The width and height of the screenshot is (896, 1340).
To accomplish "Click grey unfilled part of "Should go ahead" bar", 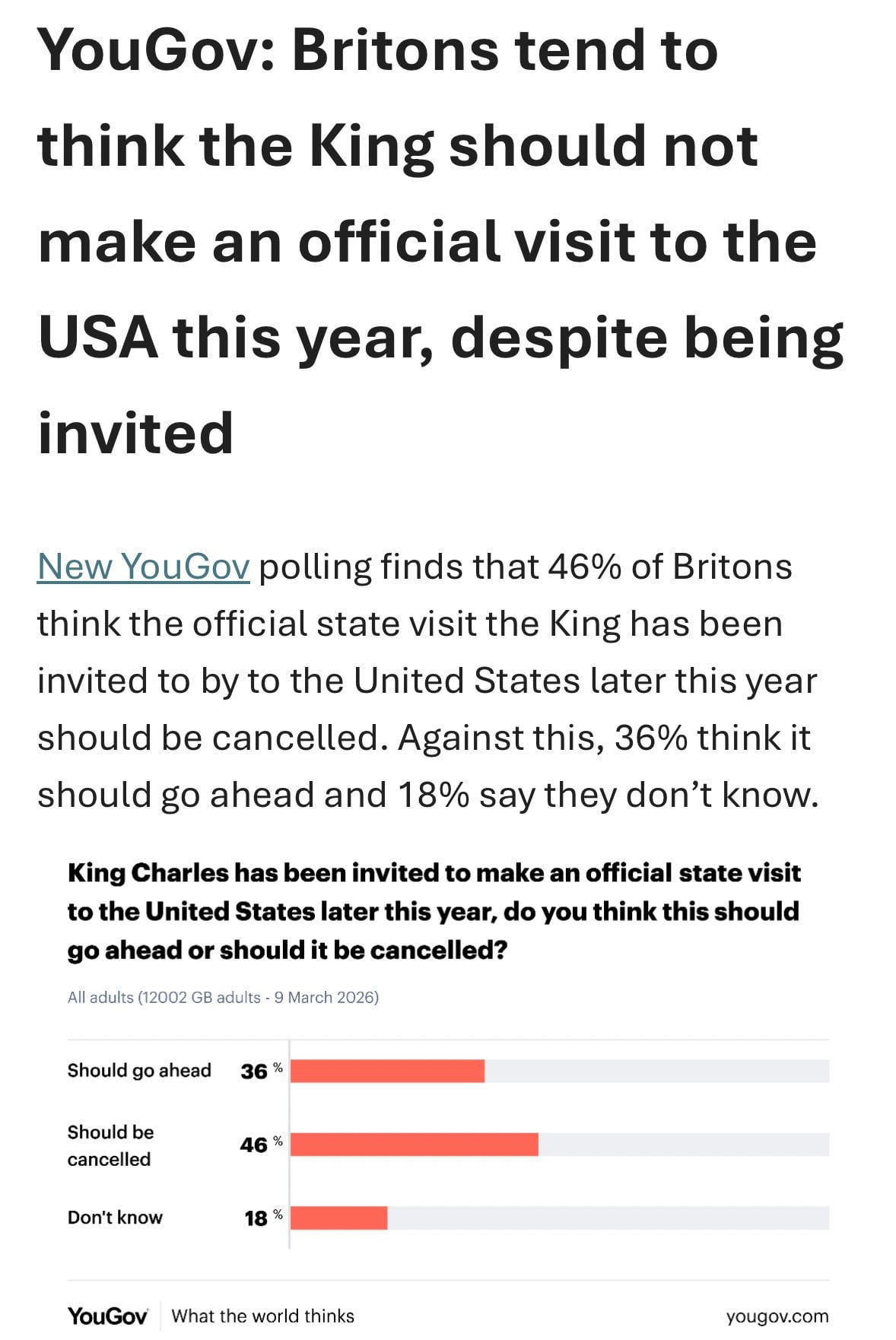I will (x=656, y=1071).
